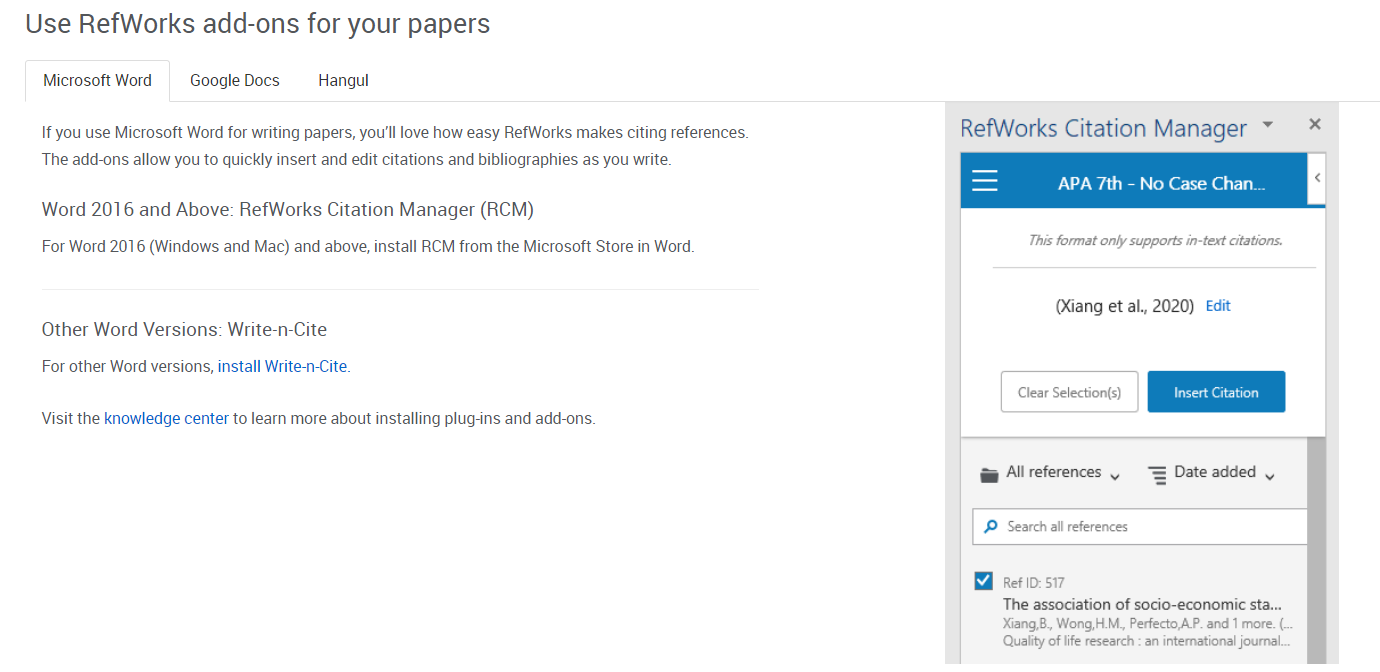1380x672 pixels.
Task: Open the RefWorks Citation Manager pane options arrow
Action: click(x=1268, y=125)
